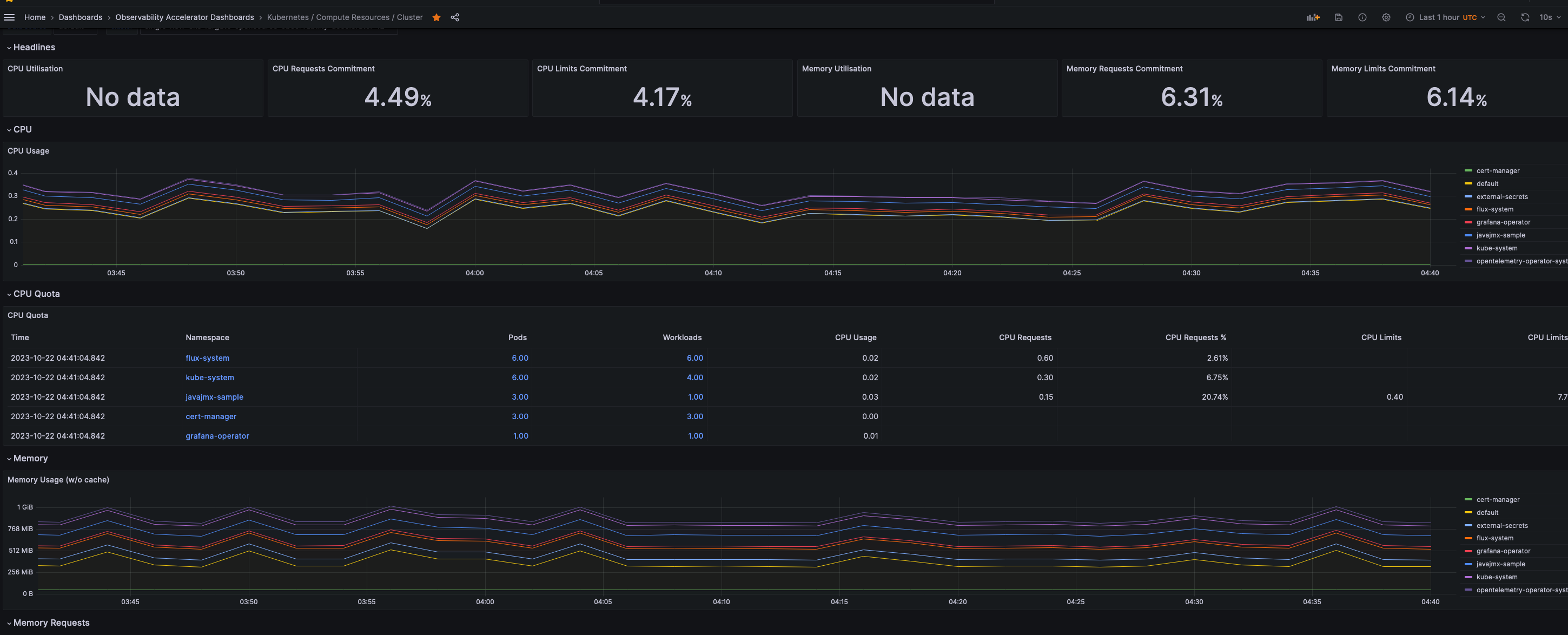The height and width of the screenshot is (635, 1568).
Task: Toggle javajmx-sample series in Memory Usage legend
Action: tap(1500, 564)
